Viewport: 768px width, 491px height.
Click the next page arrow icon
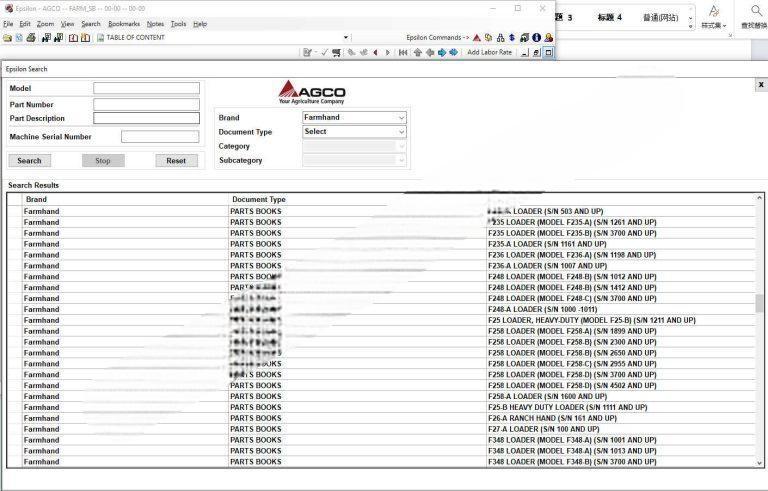[x=387, y=52]
